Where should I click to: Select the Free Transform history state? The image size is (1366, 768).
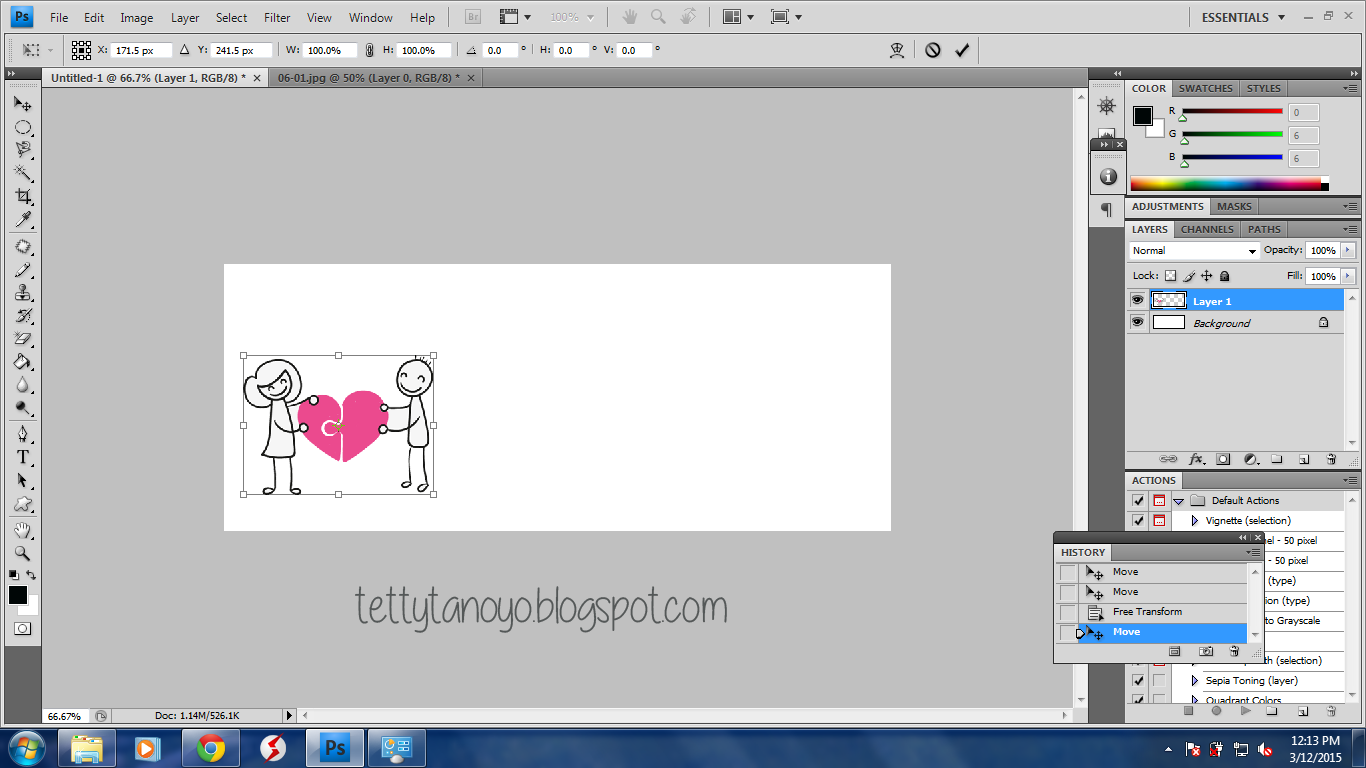click(x=1147, y=612)
